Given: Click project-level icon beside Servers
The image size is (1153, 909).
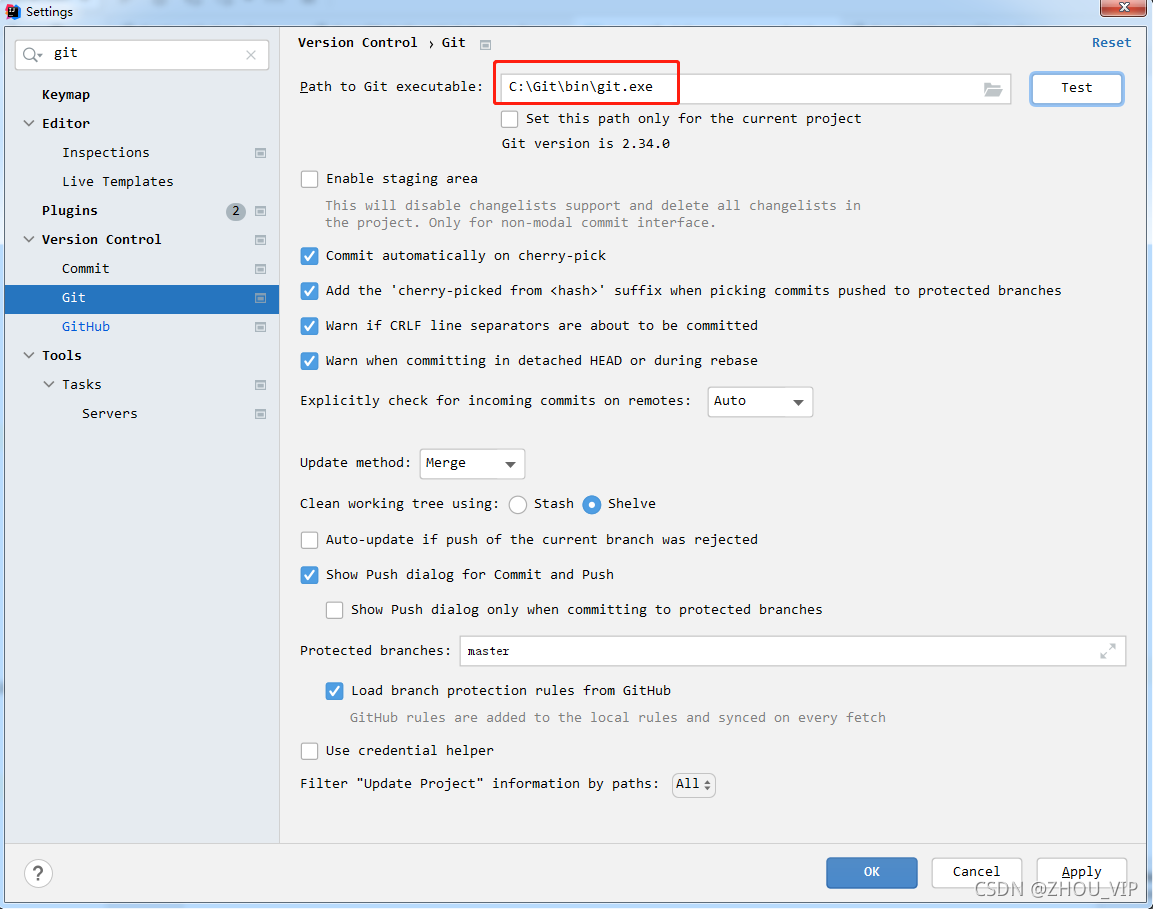Looking at the screenshot, I should tap(260, 414).
